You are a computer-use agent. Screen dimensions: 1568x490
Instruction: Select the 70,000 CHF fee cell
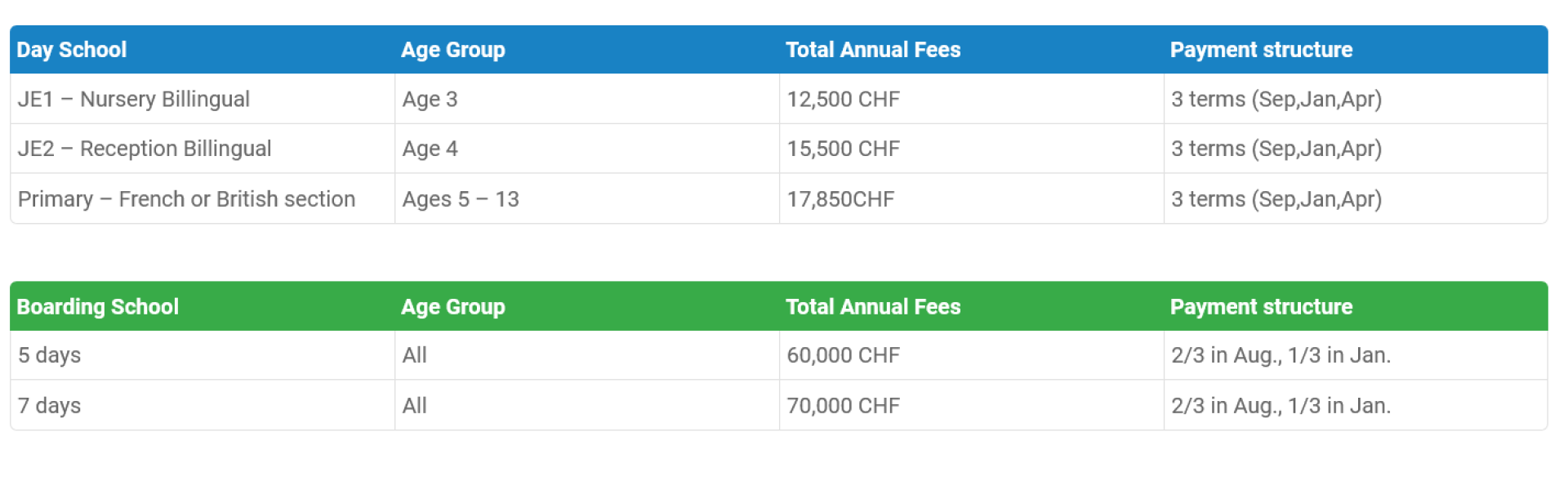[x=843, y=406]
